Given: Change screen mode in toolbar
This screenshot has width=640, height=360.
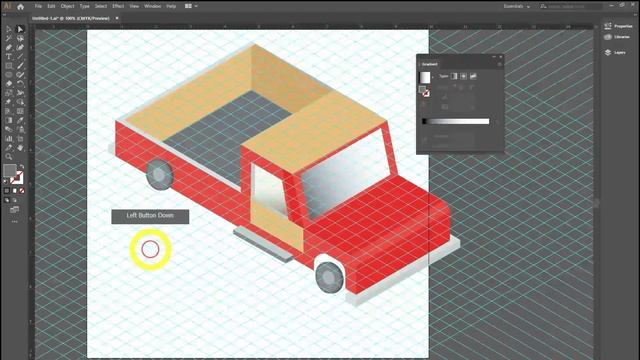Looking at the screenshot, I should point(14,210).
